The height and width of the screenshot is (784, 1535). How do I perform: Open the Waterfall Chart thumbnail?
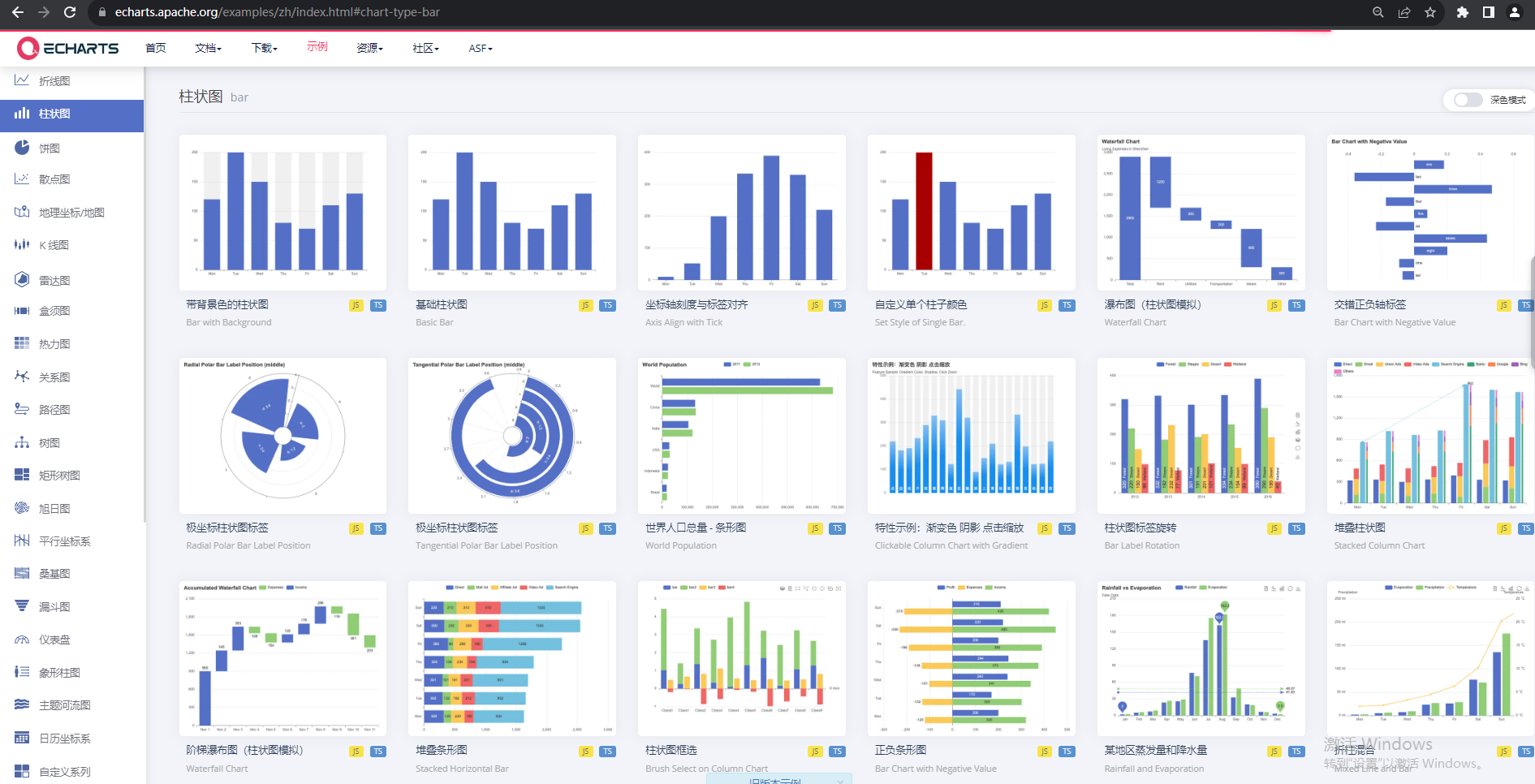coord(1201,213)
